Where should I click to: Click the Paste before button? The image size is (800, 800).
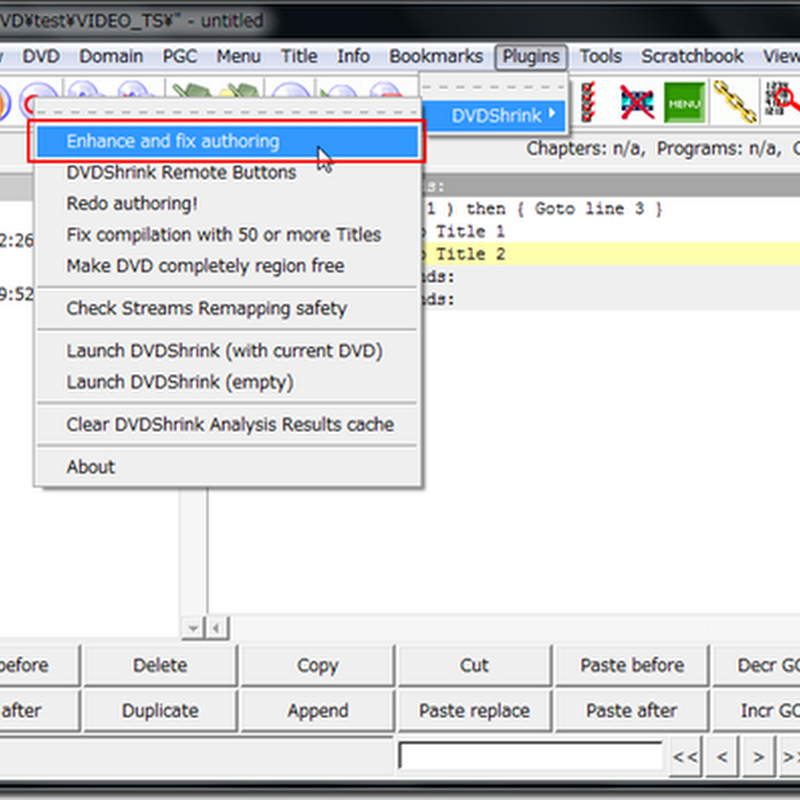[x=632, y=665]
